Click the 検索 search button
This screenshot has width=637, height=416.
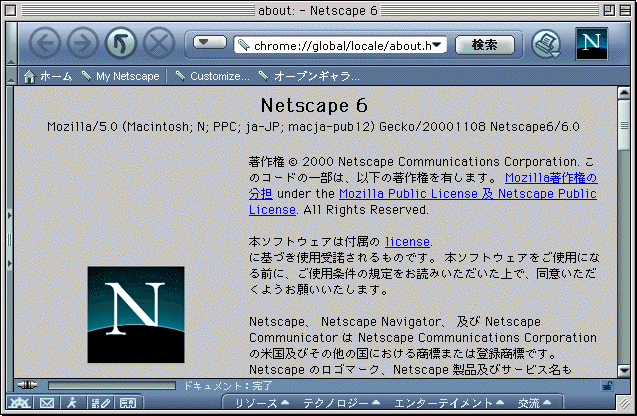485,45
